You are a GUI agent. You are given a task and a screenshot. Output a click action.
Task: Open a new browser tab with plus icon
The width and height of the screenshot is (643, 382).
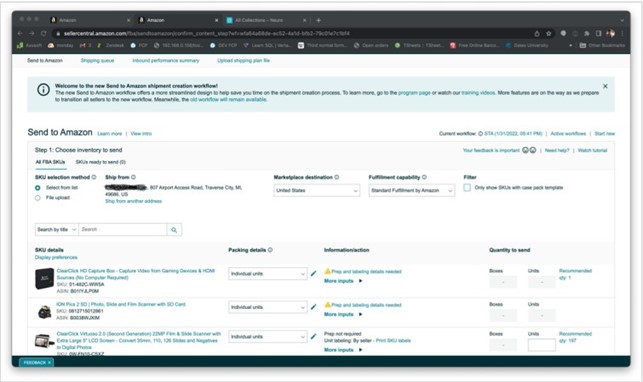pos(318,20)
